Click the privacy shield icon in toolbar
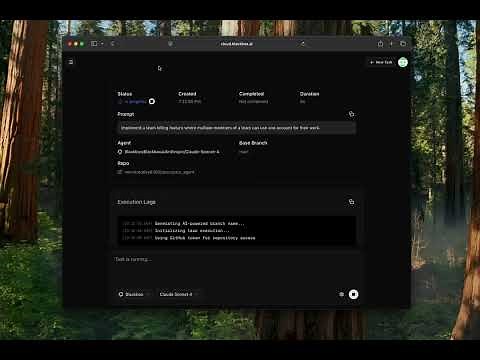 pyautogui.click(x=170, y=44)
